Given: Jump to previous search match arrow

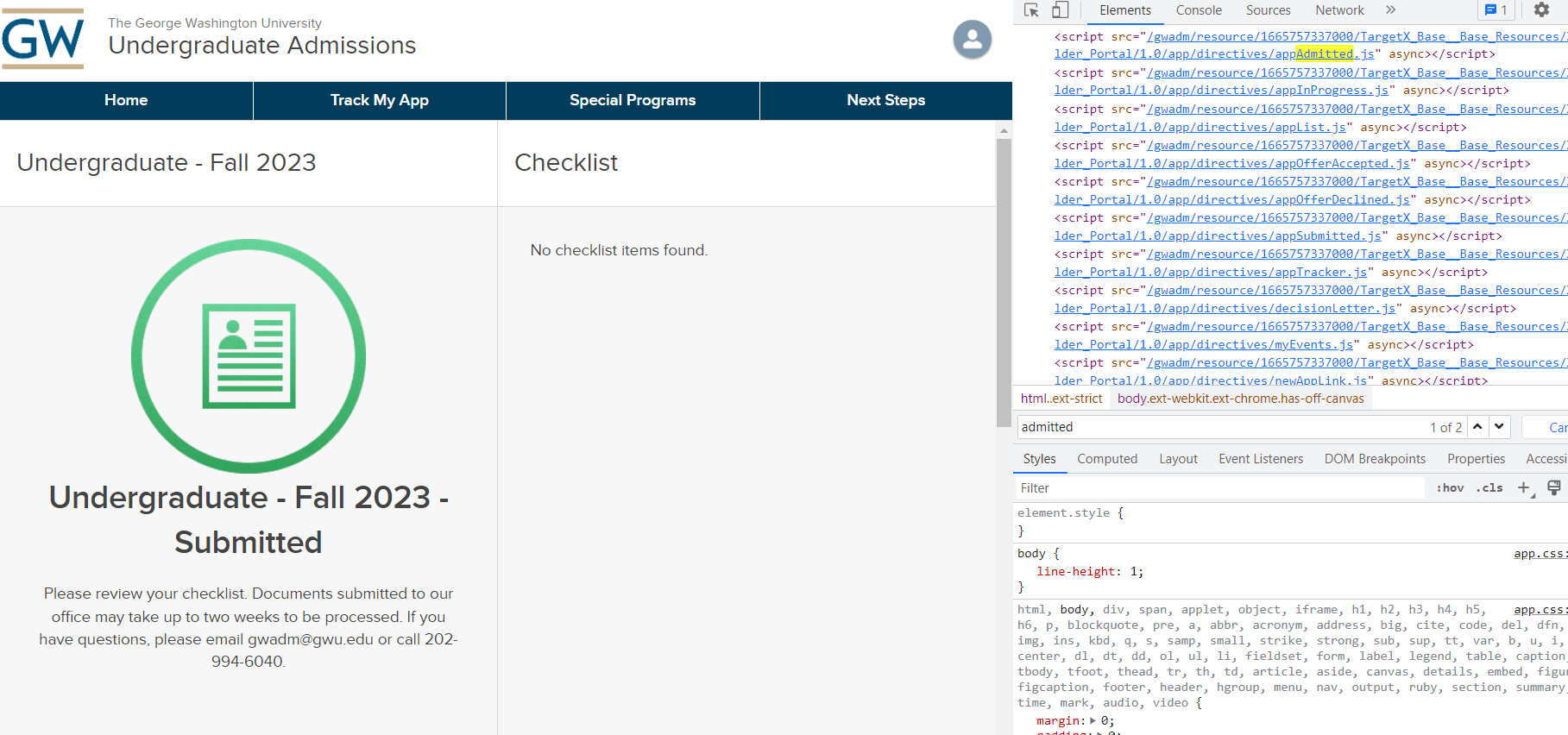Looking at the screenshot, I should click(1477, 427).
